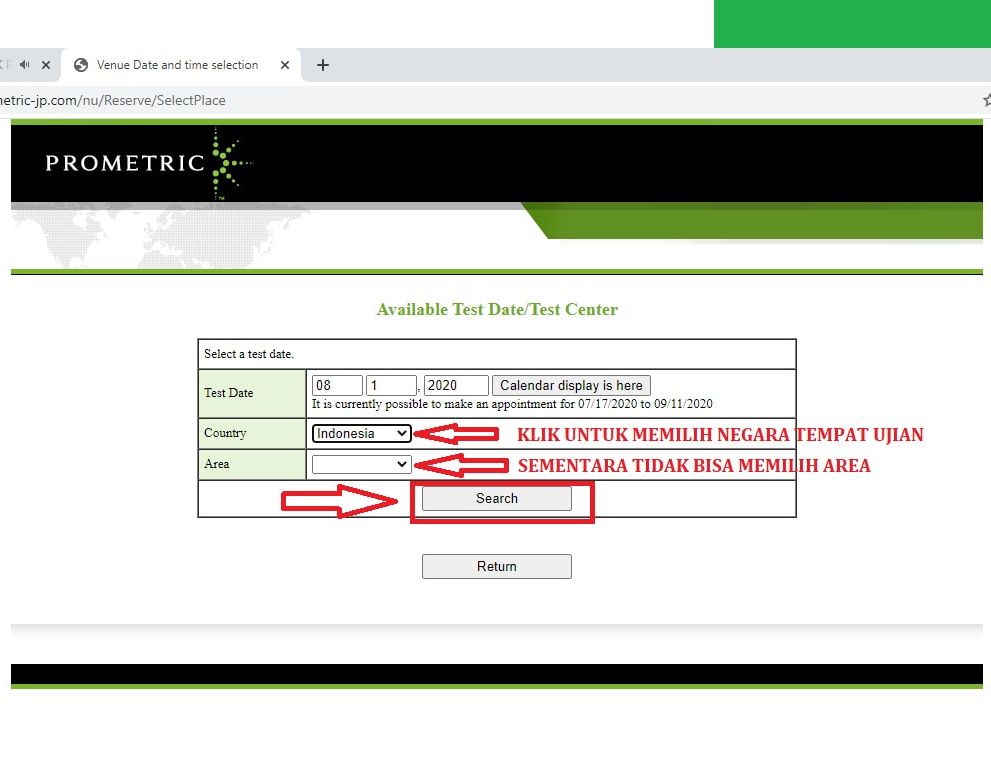The width and height of the screenshot is (991, 768).
Task: Click the Available Test Date/Test Center heading
Action: 497,309
